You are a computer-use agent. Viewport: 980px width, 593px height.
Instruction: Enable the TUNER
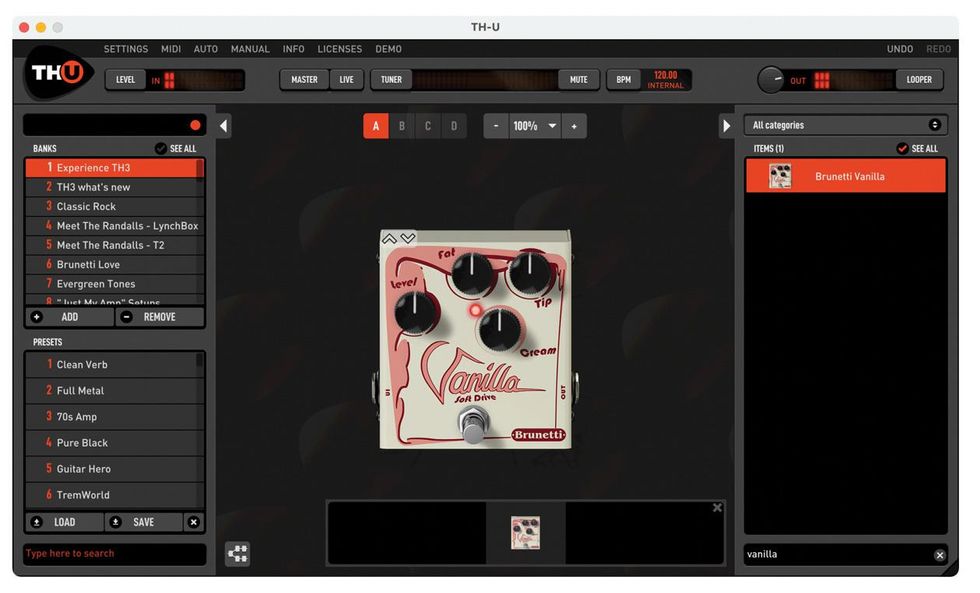(x=391, y=80)
